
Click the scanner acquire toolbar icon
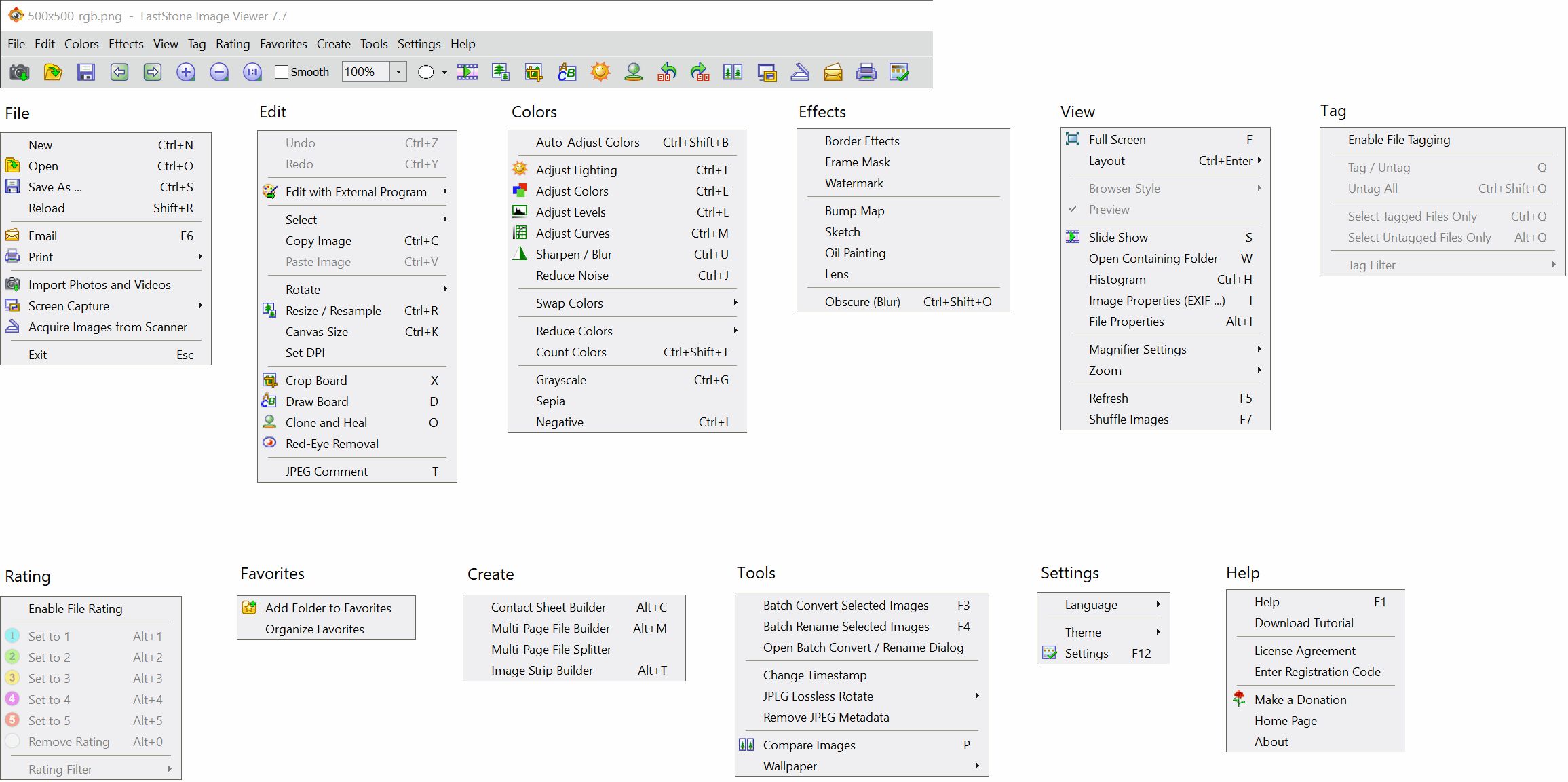pyautogui.click(x=800, y=72)
